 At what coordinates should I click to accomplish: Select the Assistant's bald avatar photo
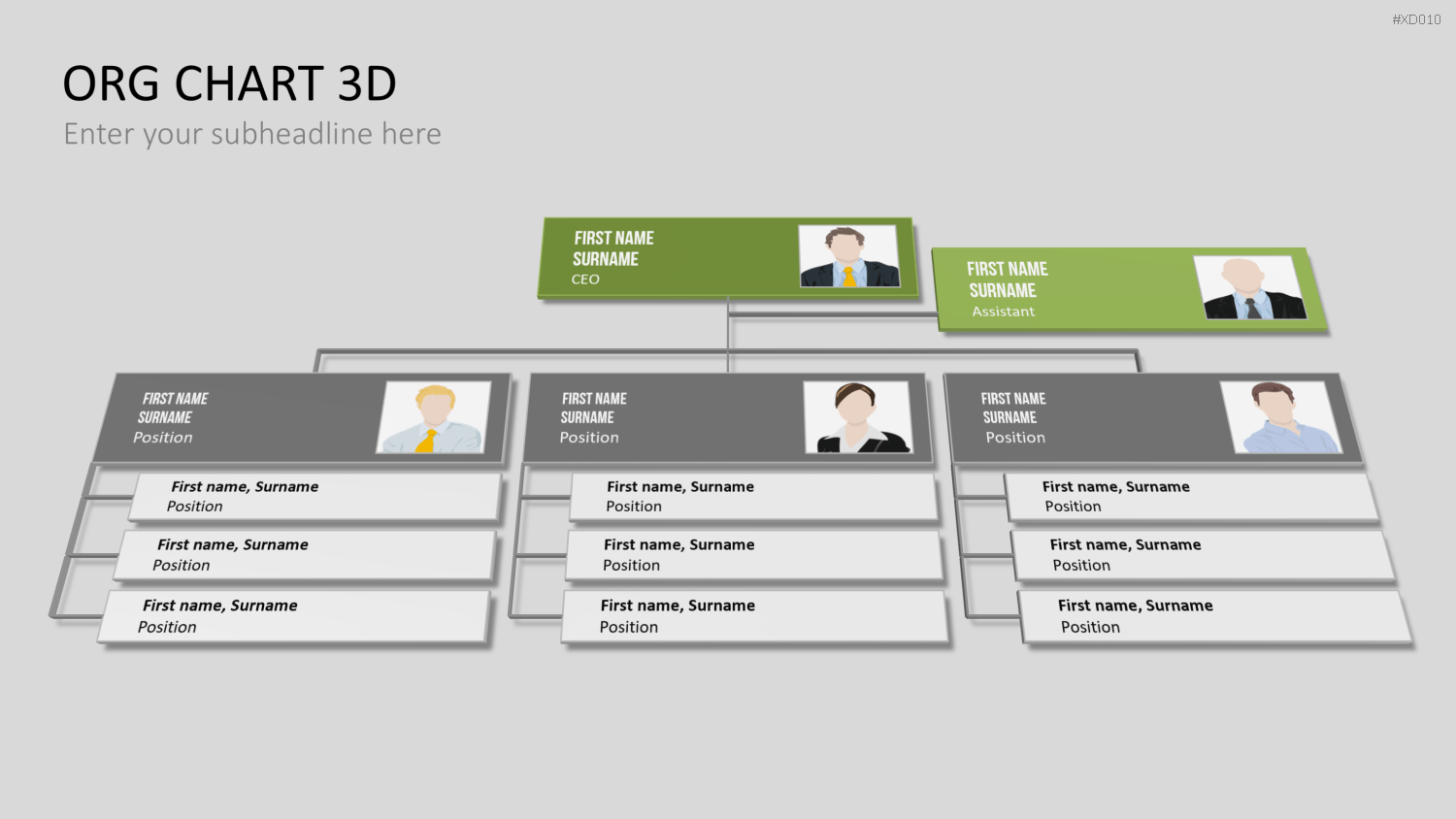tap(1249, 287)
